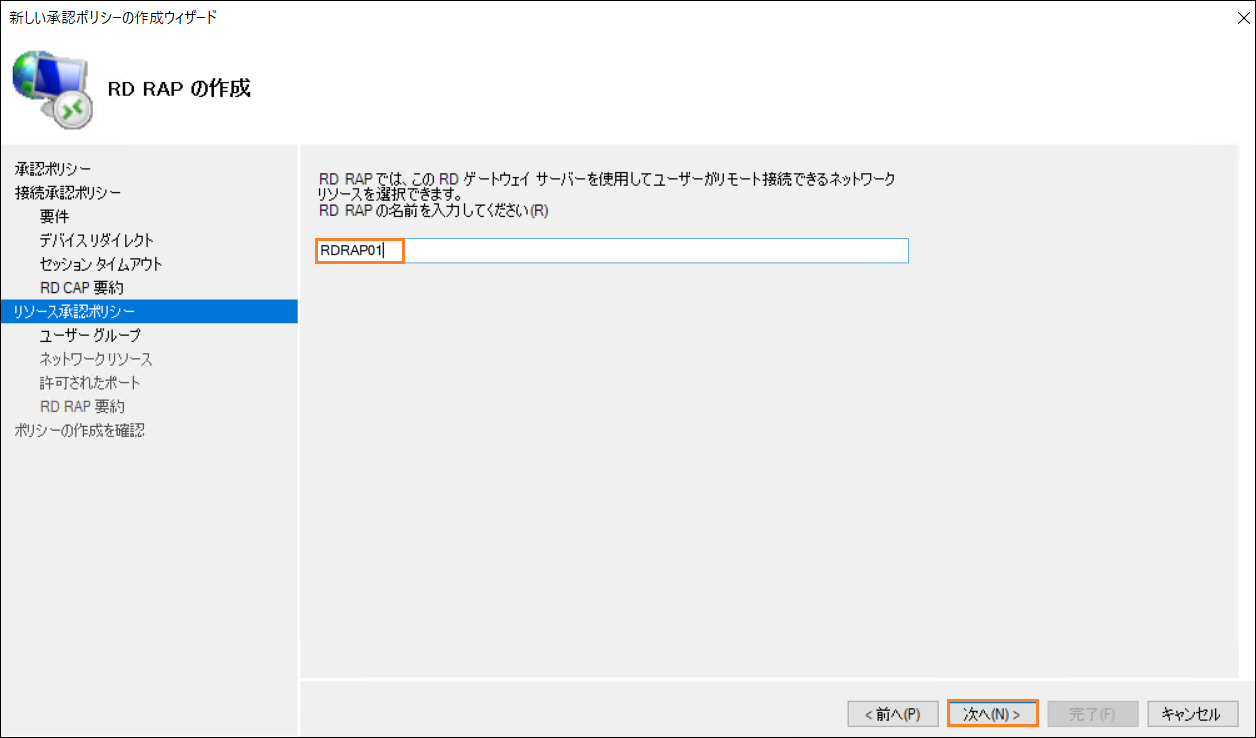Click the disabled 完了(F) button
1256x738 pixels.
[1091, 714]
